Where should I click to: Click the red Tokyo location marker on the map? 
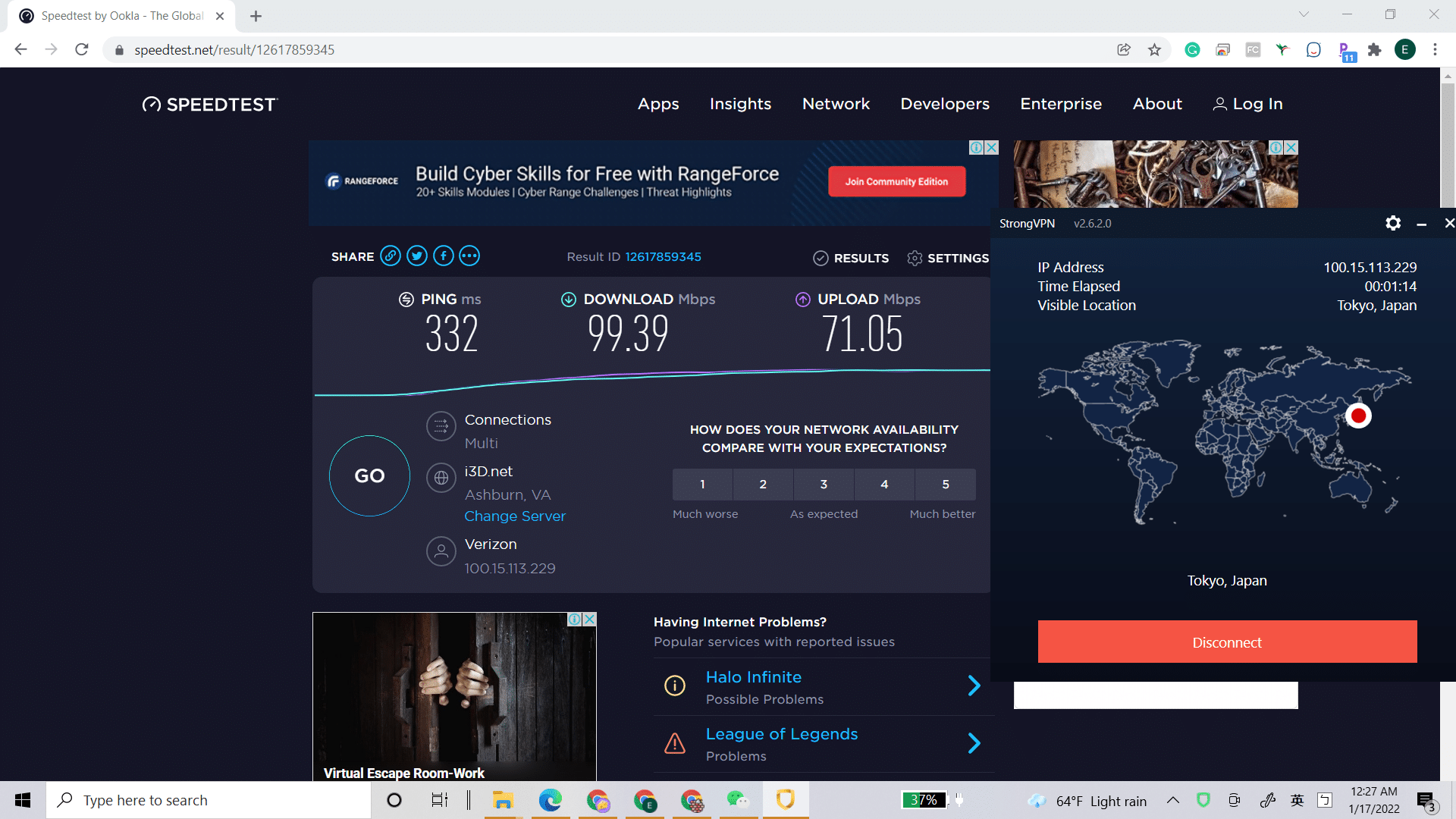[x=1358, y=416]
